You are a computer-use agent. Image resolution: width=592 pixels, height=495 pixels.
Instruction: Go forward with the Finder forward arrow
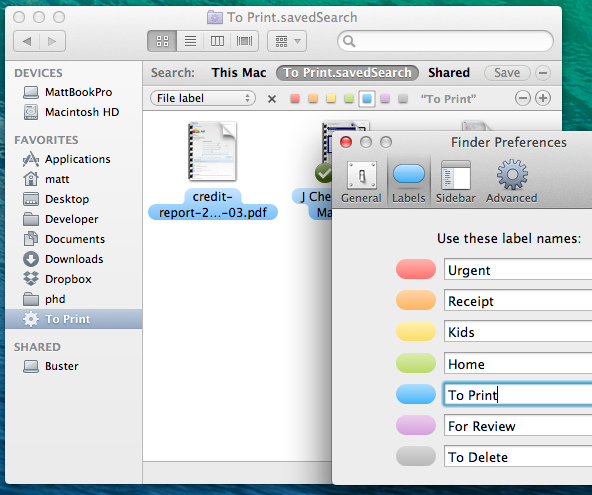coord(52,41)
